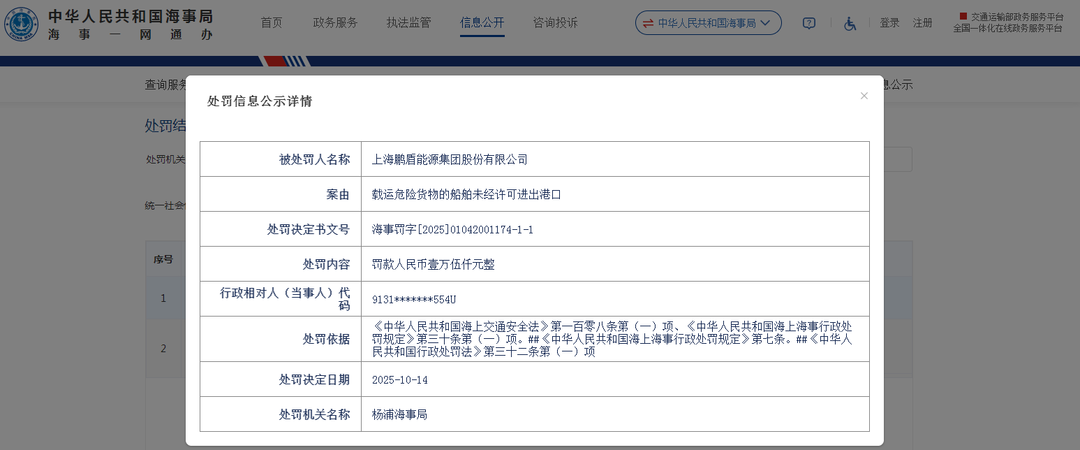Screen dimensions: 1080x450
Task: Switch to the 信息公开 tab
Action: (x=482, y=23)
